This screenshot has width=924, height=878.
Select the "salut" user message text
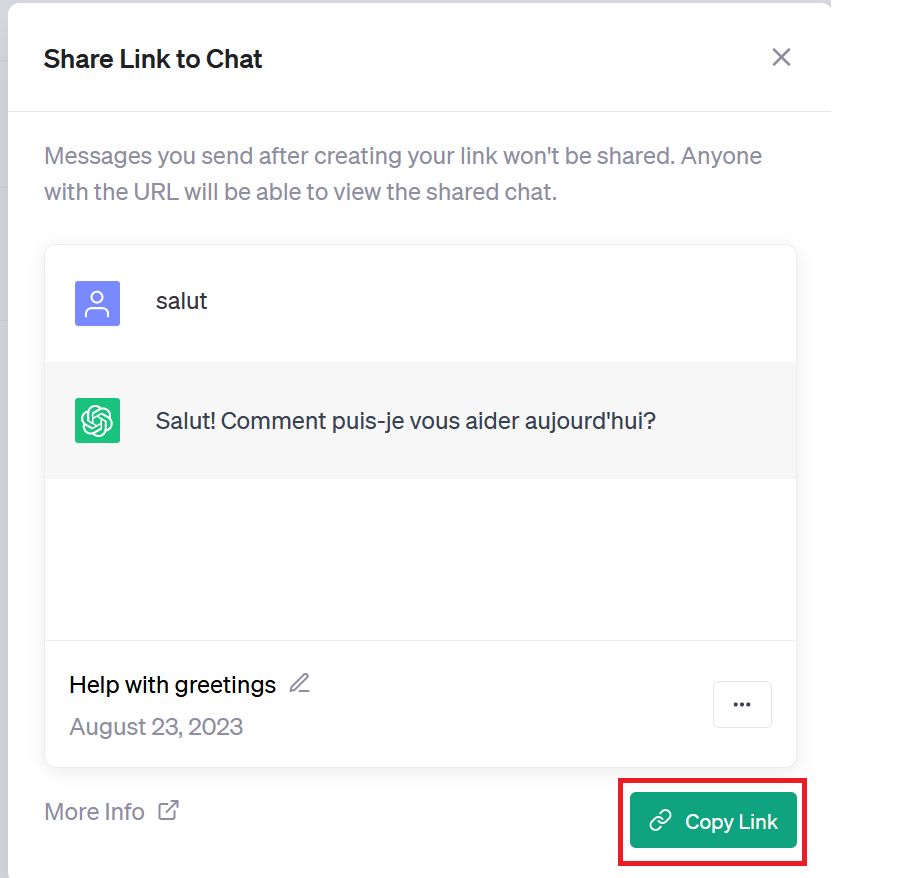pyautogui.click(x=182, y=301)
